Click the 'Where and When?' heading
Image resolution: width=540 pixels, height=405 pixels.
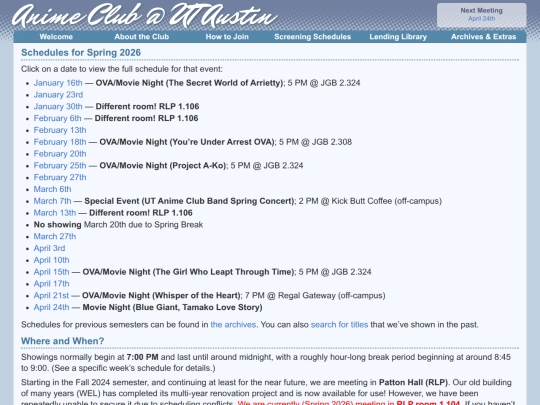pyautogui.click(x=63, y=341)
